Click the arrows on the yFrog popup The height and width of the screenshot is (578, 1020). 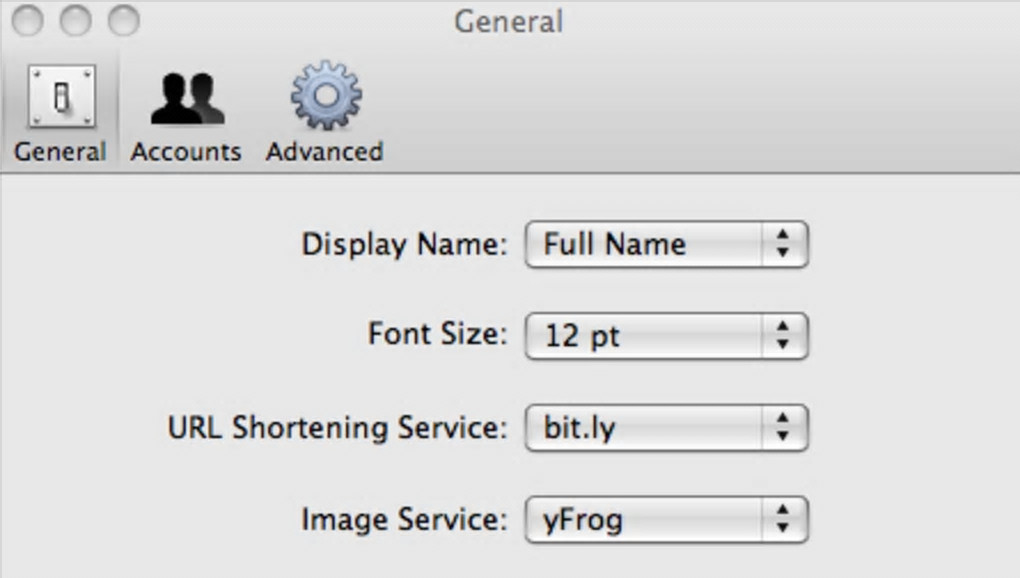[x=783, y=520]
